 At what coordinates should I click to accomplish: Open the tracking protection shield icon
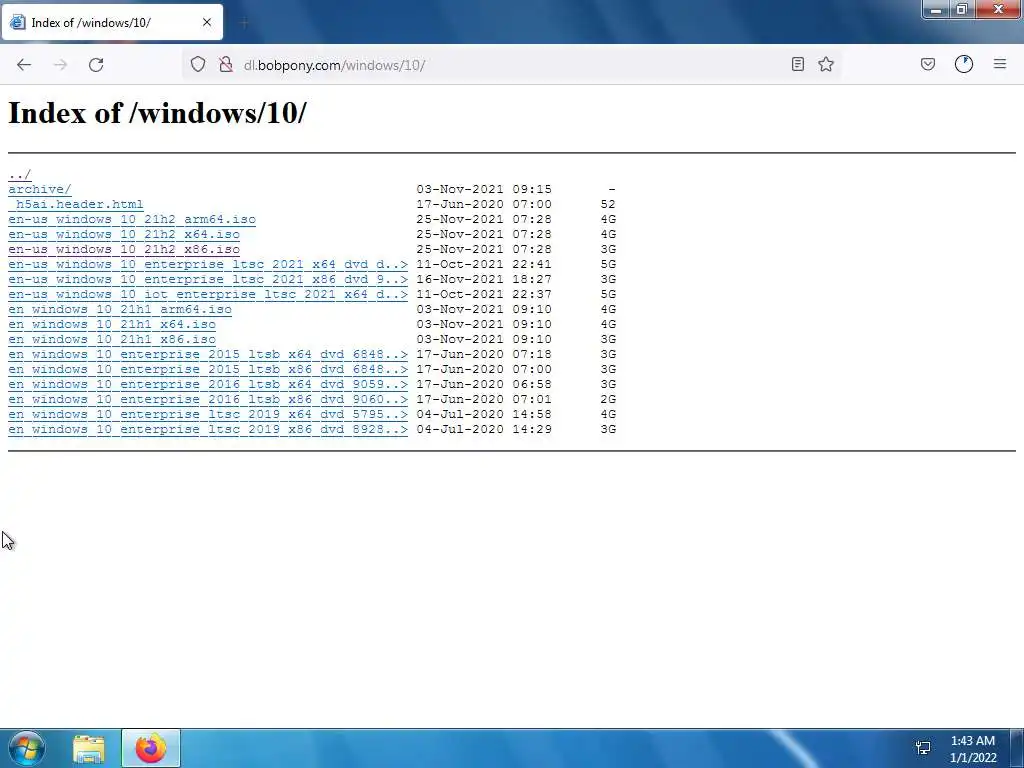pos(198,64)
